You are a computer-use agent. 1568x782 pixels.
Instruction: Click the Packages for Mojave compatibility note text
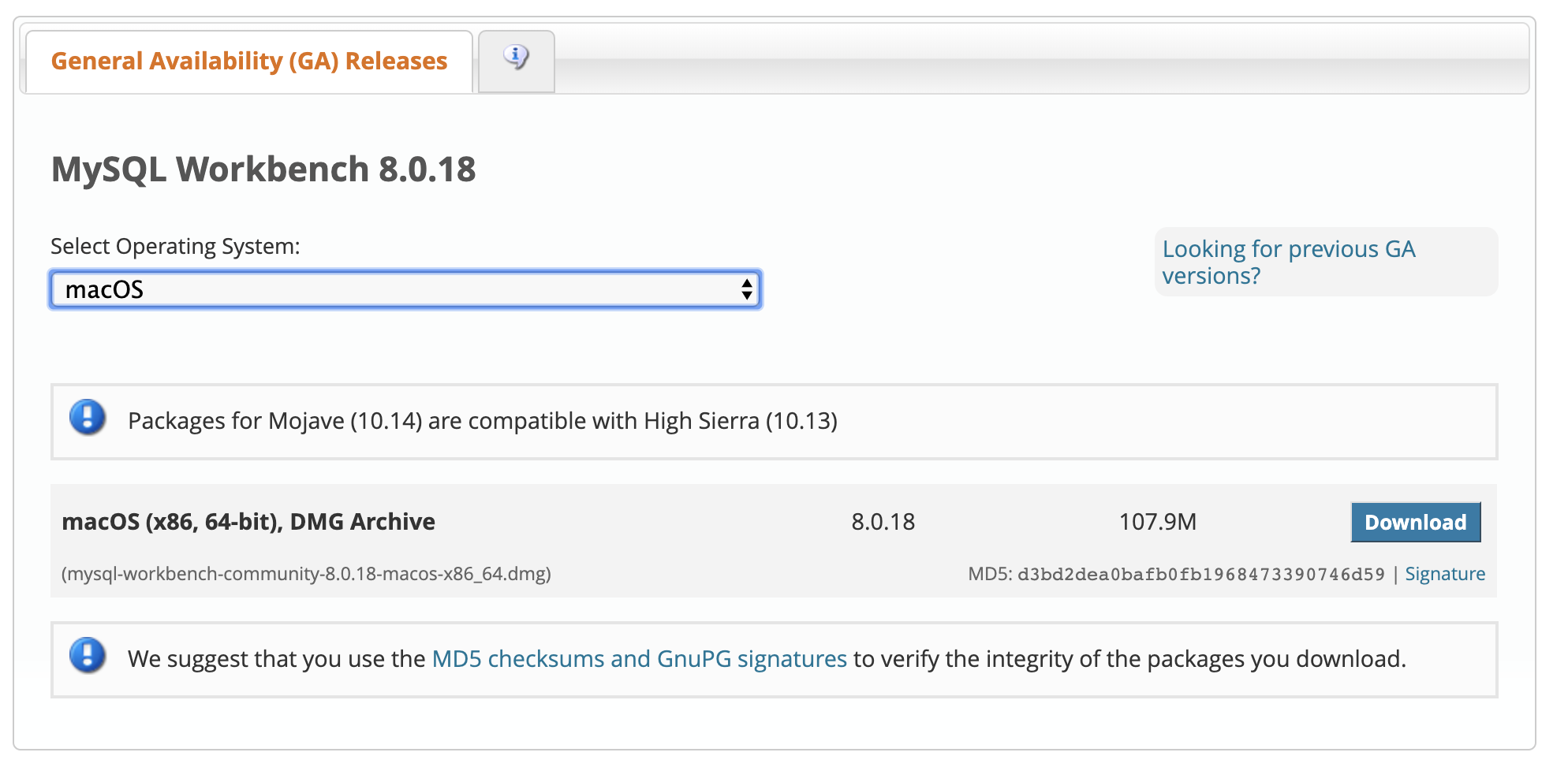(x=483, y=421)
